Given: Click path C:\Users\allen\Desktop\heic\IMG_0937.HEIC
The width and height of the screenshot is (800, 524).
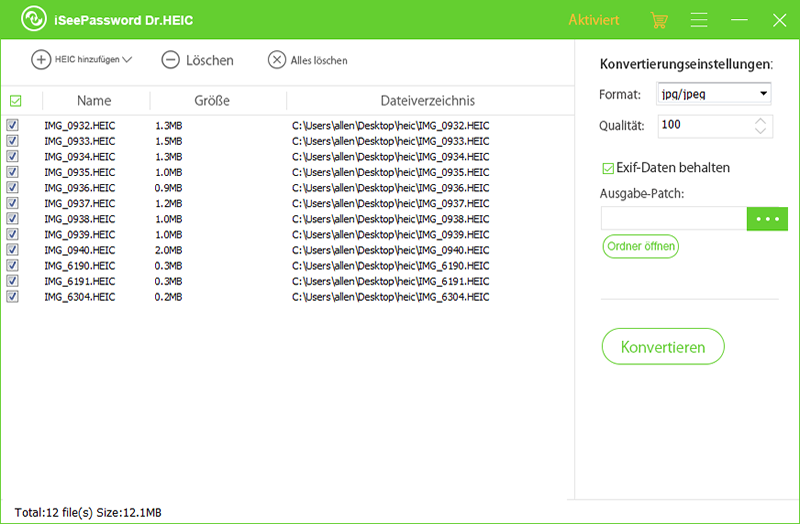Looking at the screenshot, I should pos(390,203).
